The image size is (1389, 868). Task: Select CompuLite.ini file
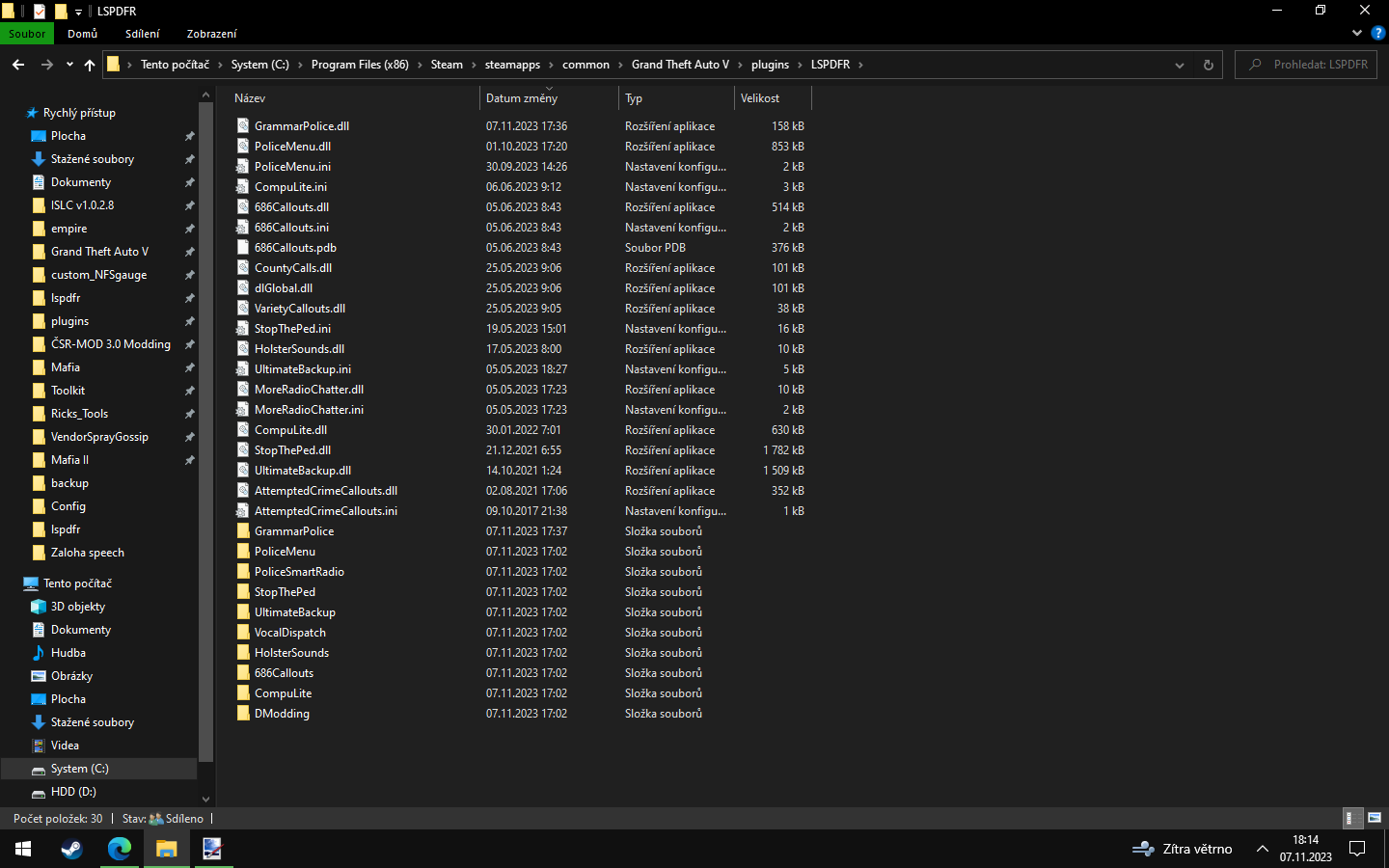[x=290, y=187]
